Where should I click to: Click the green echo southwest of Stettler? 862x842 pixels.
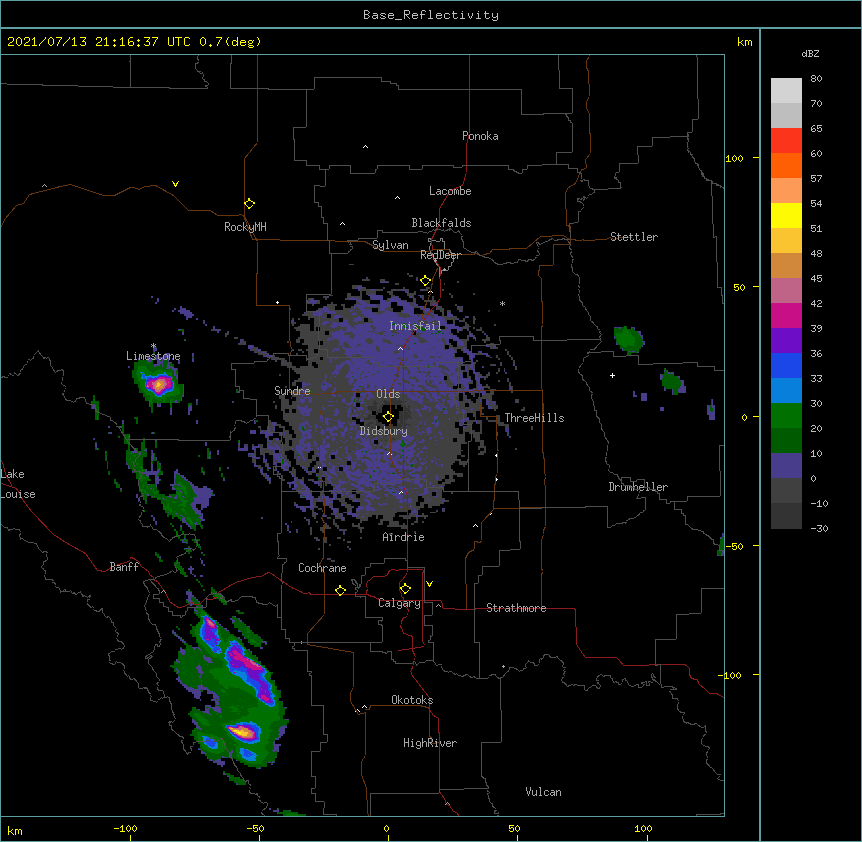pyautogui.click(x=628, y=339)
